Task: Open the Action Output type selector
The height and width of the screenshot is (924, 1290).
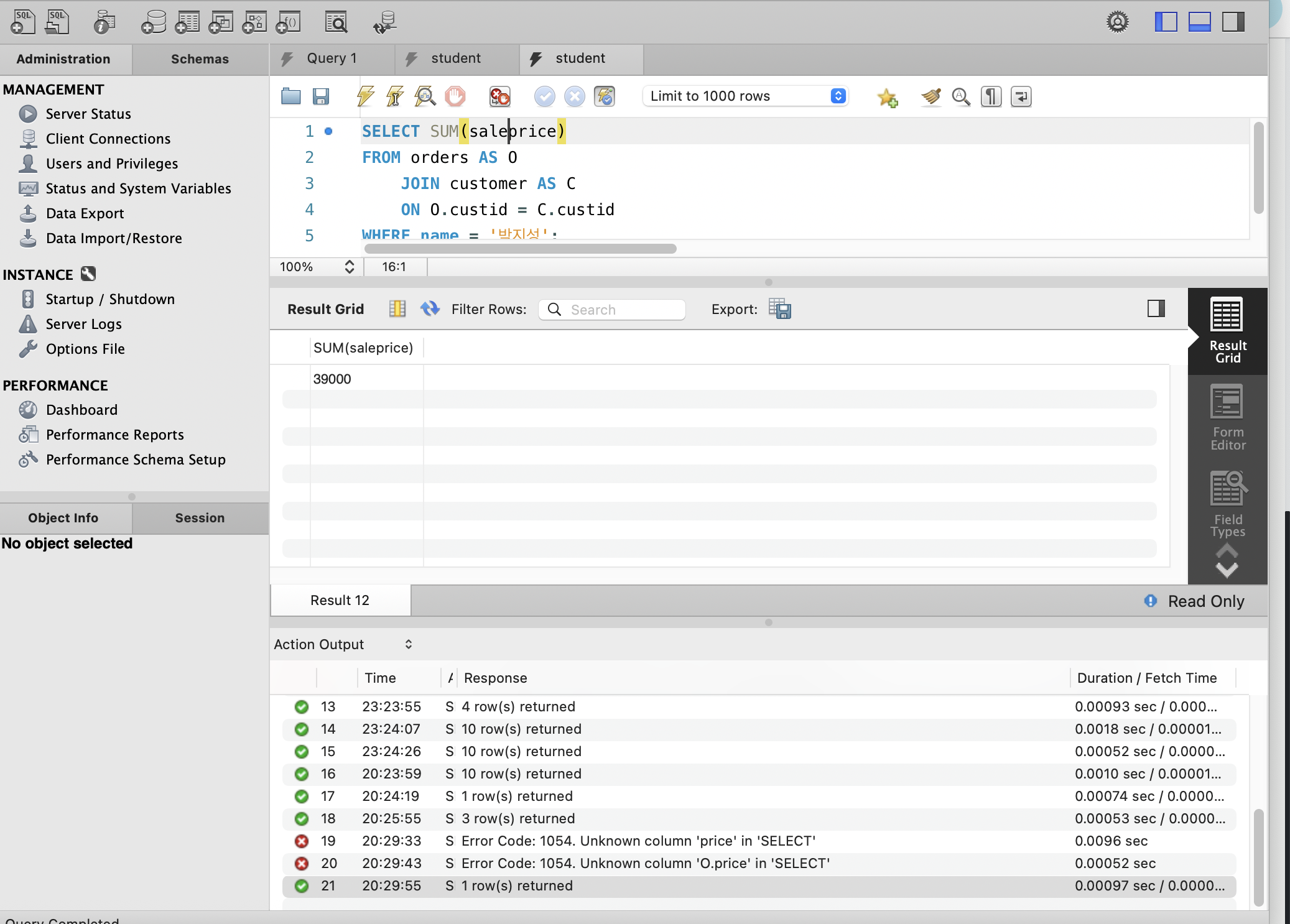Action: (343, 644)
